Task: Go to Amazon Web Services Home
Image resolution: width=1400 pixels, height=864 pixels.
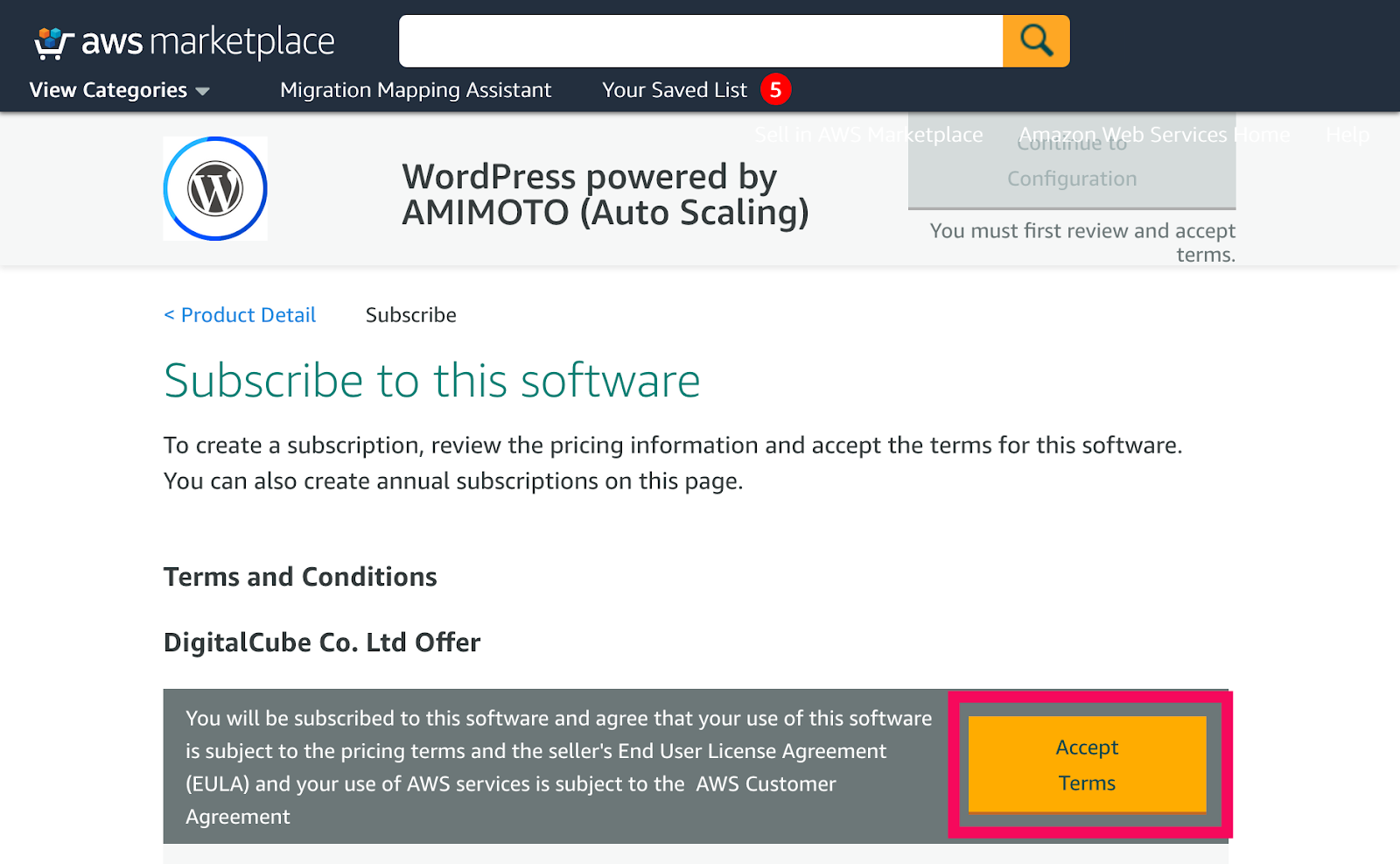Action: 1154,135
